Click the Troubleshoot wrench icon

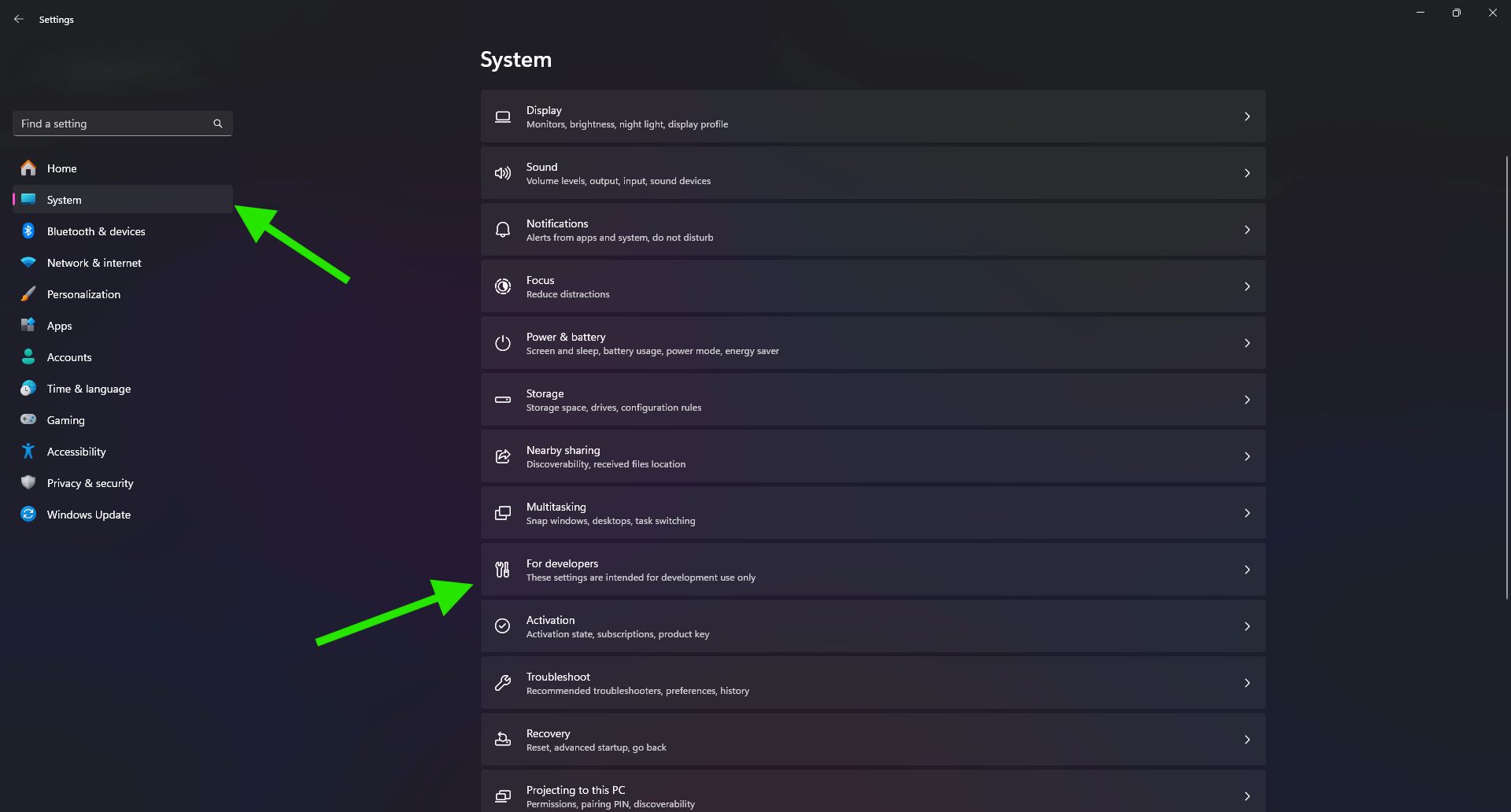pos(503,683)
